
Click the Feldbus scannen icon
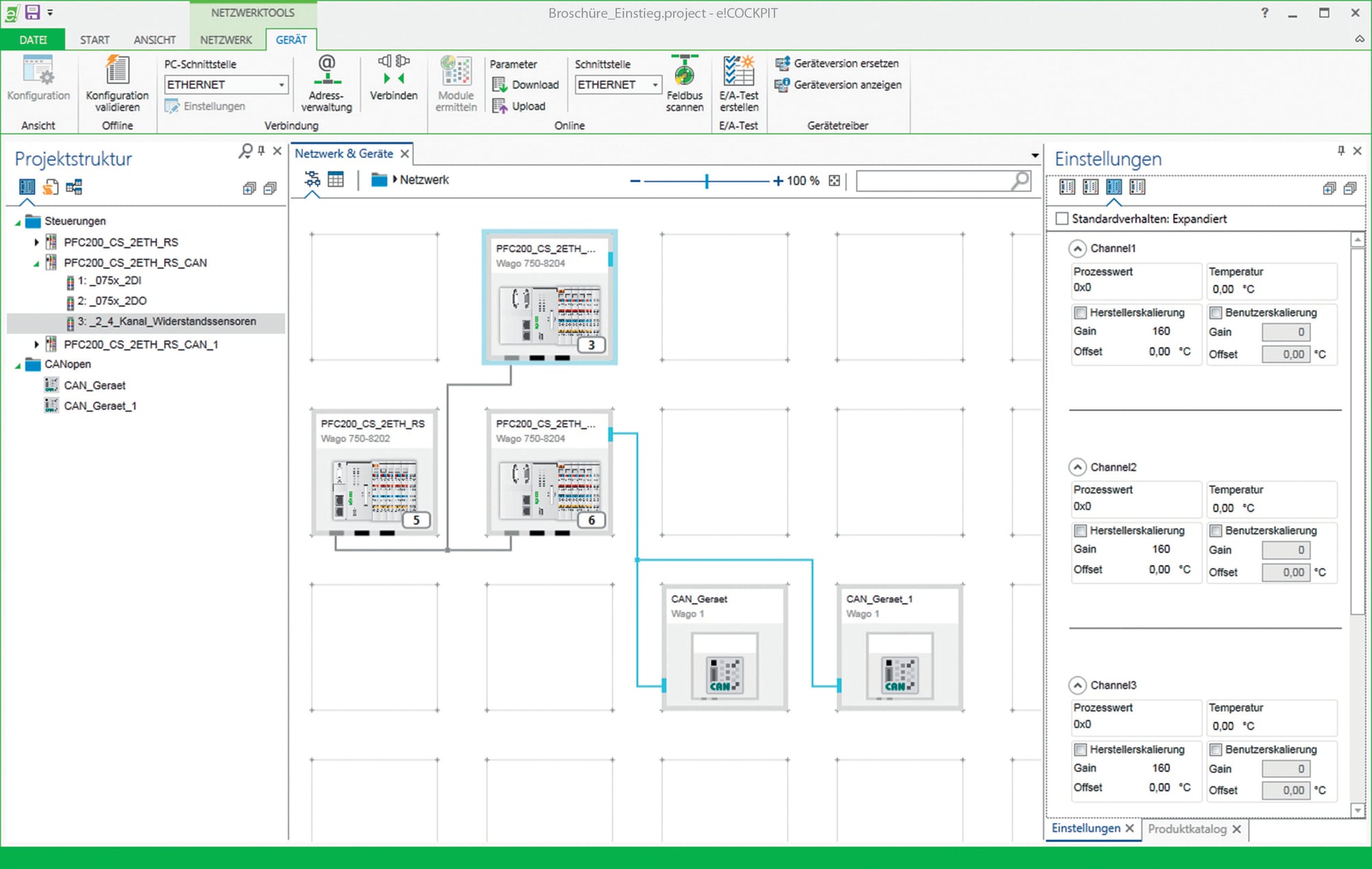684,71
